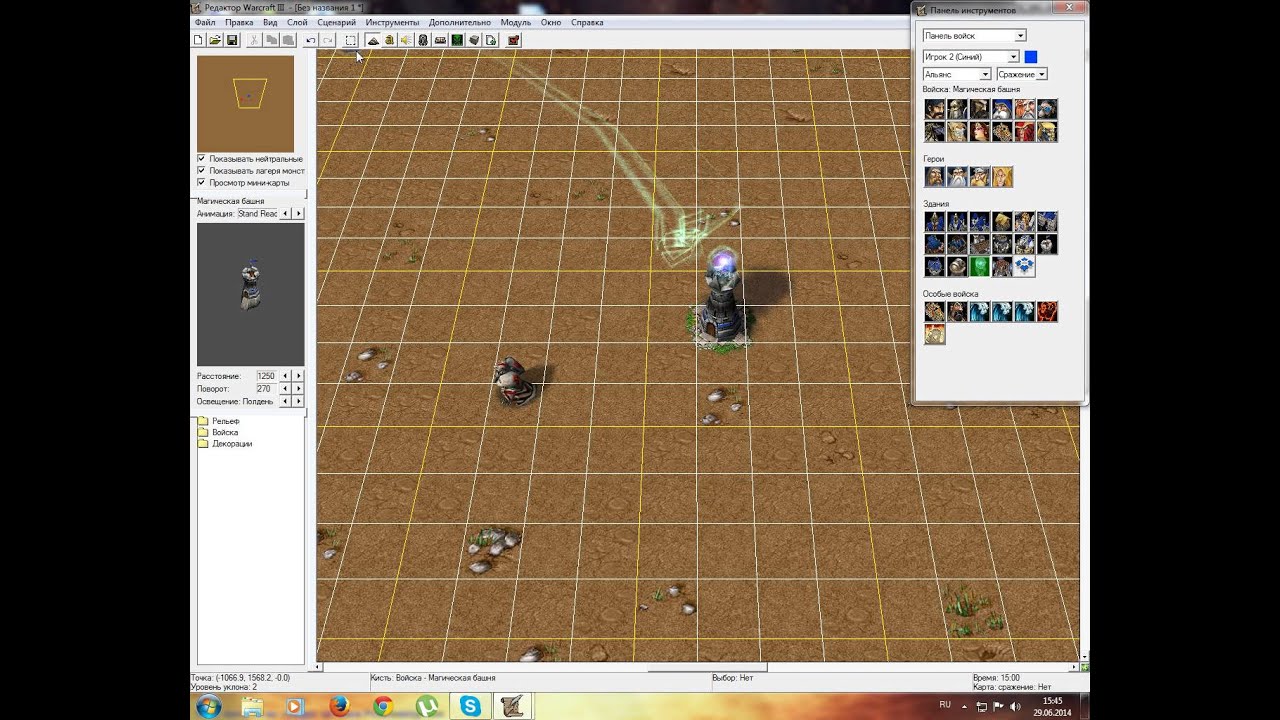Open the Windows Start button

pos(209,706)
